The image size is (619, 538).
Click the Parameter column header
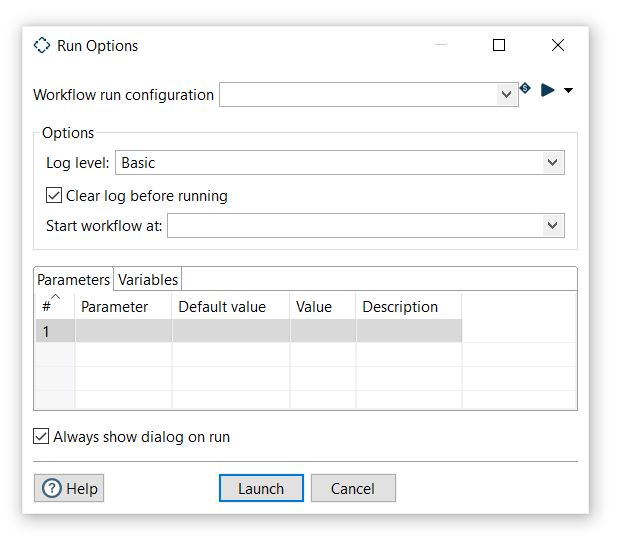pyautogui.click(x=122, y=307)
